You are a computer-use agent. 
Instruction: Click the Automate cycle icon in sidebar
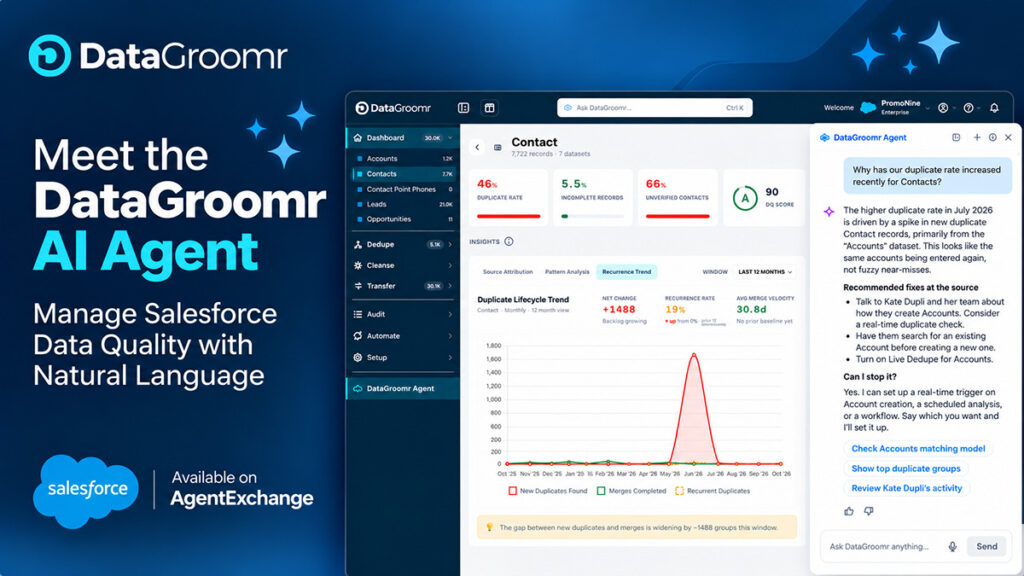[358, 336]
